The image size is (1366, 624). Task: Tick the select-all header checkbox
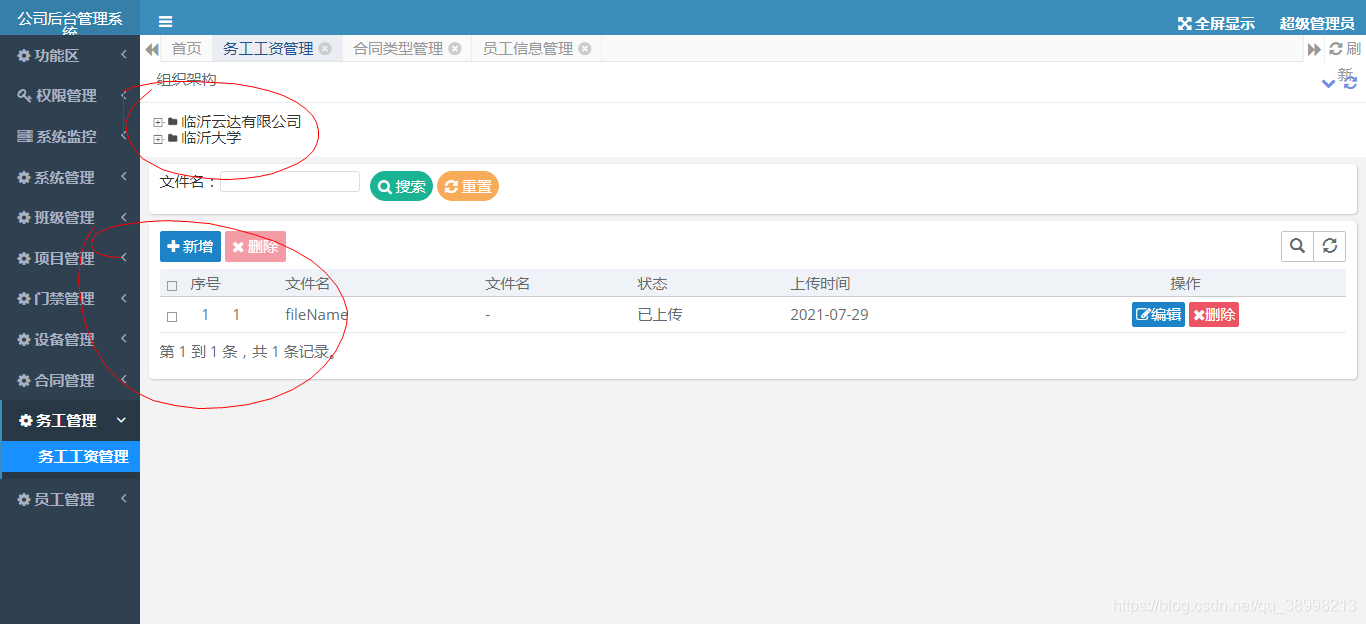172,285
